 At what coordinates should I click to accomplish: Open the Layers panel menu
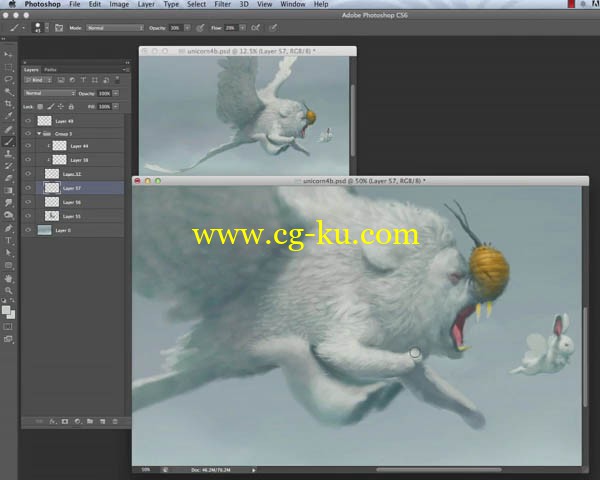[126, 70]
